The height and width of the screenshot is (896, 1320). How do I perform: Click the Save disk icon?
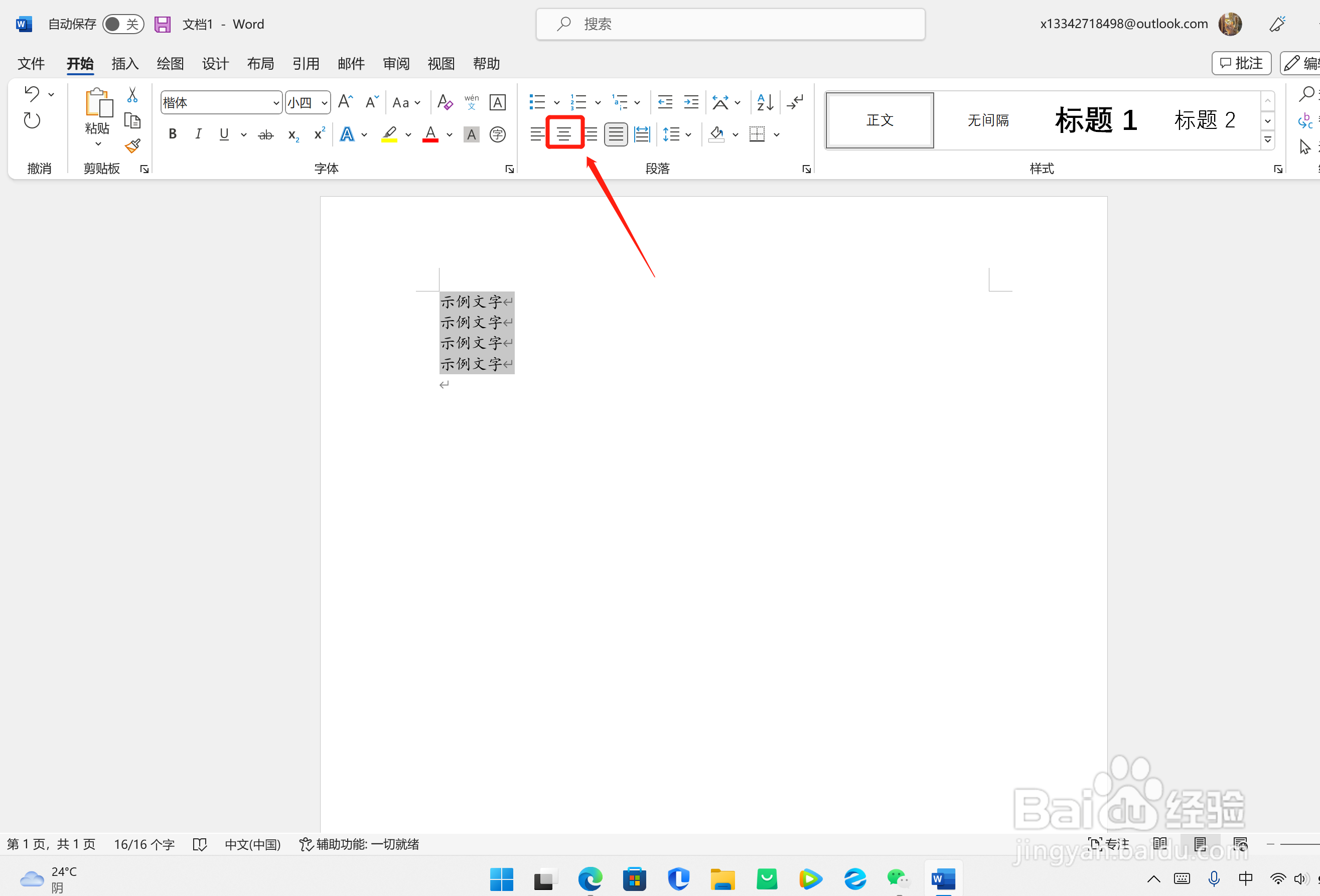point(163,24)
